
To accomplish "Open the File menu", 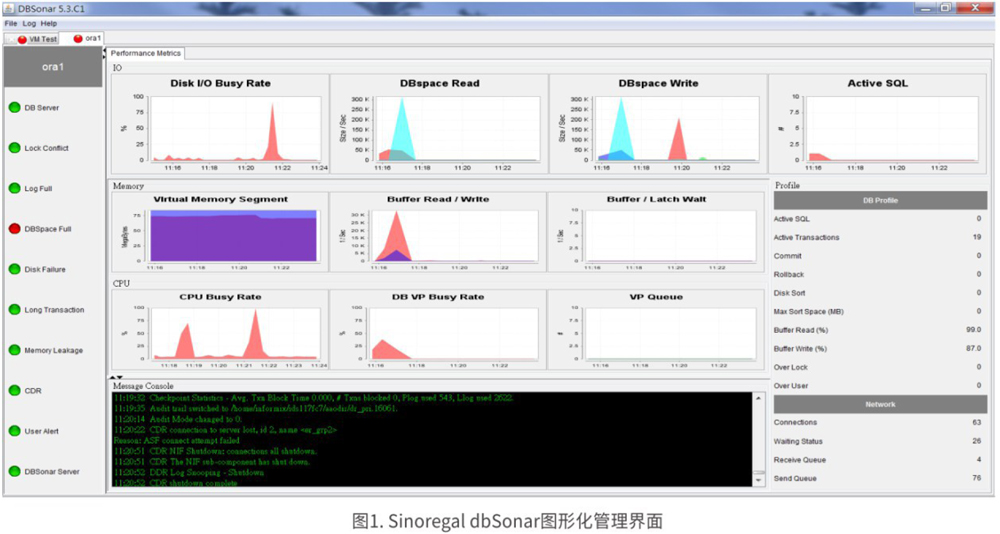I will click(x=11, y=24).
